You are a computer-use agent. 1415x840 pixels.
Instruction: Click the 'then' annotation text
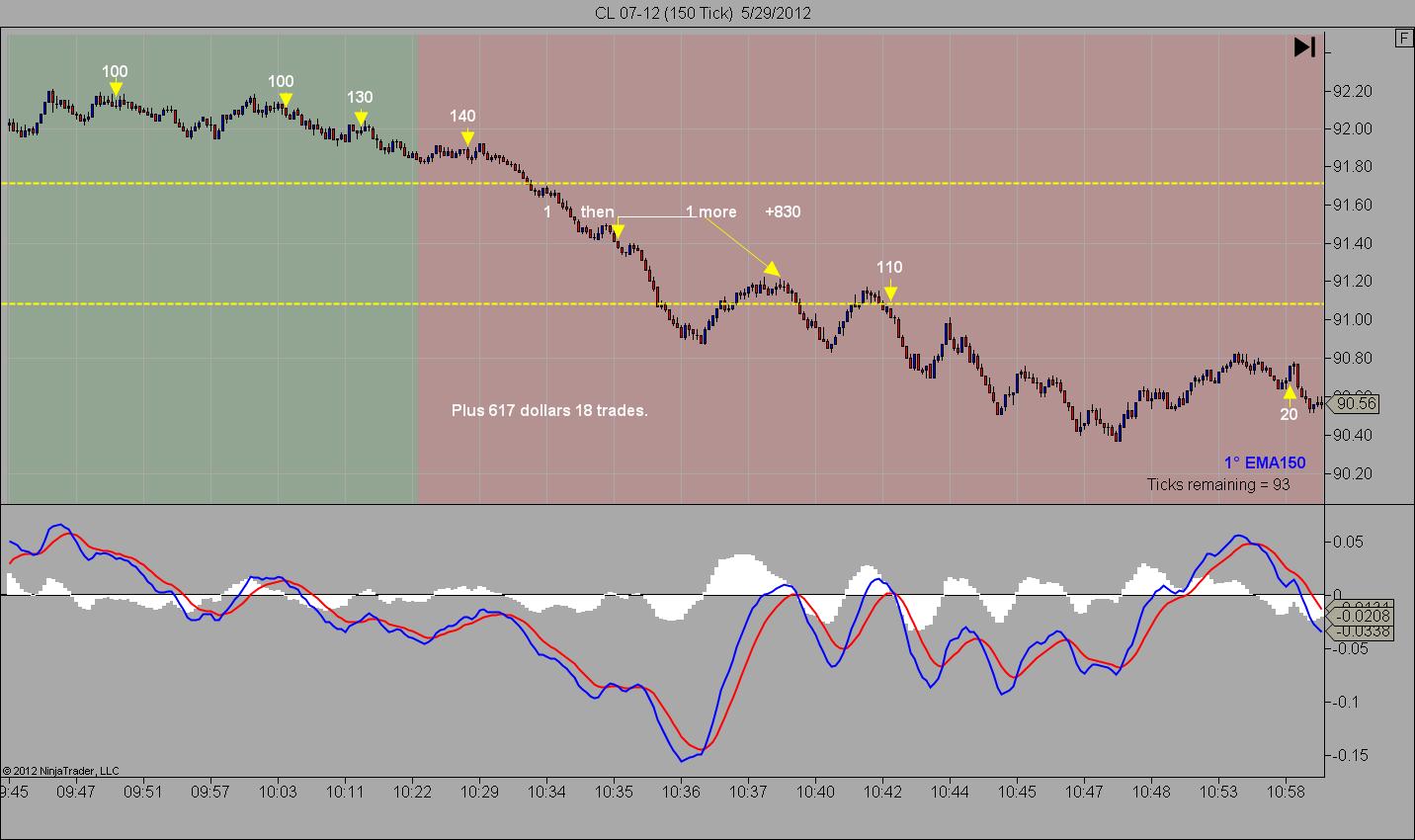point(597,211)
